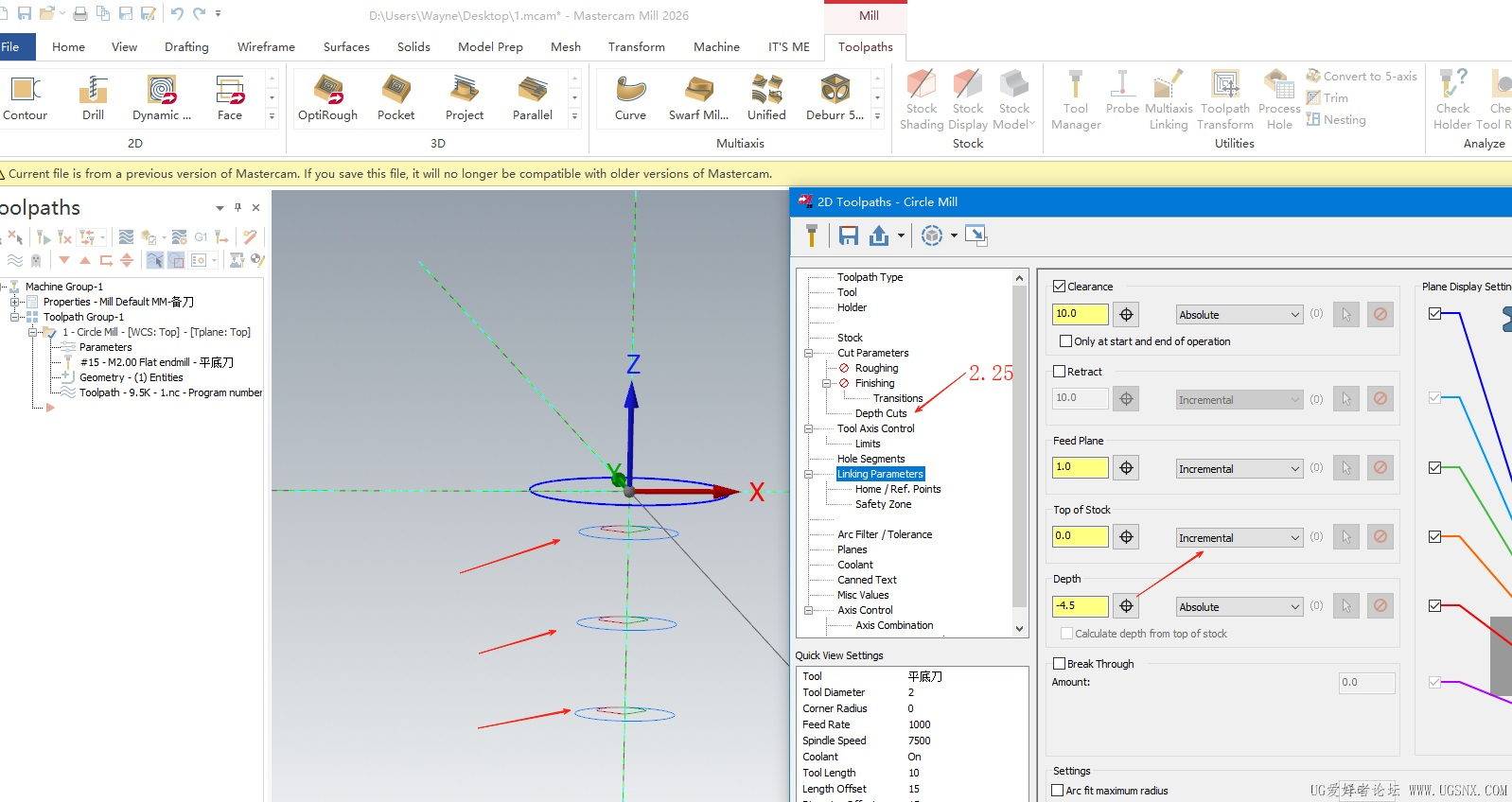Screen dimensions: 1512x802
Task: Enable the Break Through checkbox
Action: click(x=1060, y=664)
